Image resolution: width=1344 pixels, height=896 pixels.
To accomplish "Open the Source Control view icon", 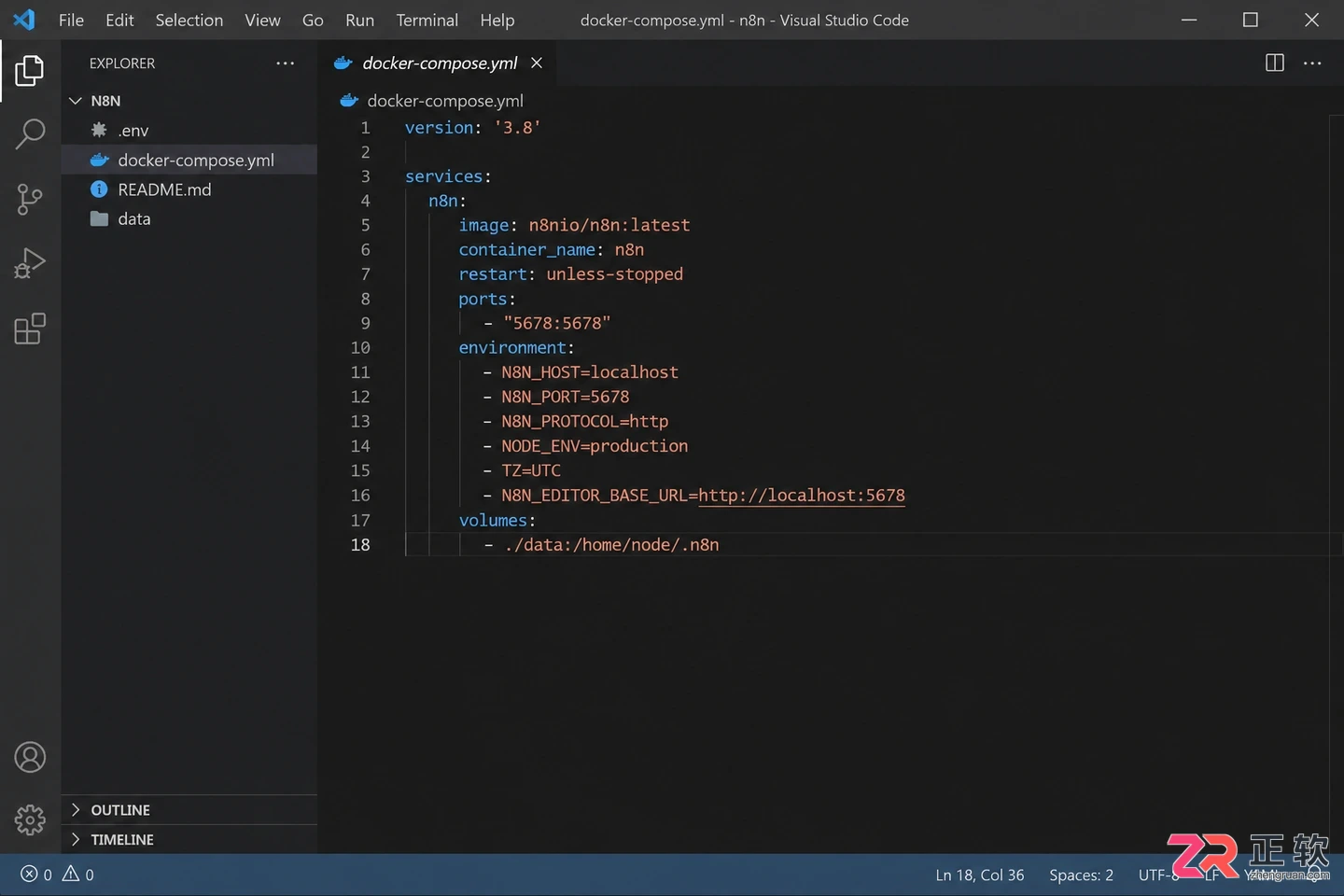I will 30,199.
